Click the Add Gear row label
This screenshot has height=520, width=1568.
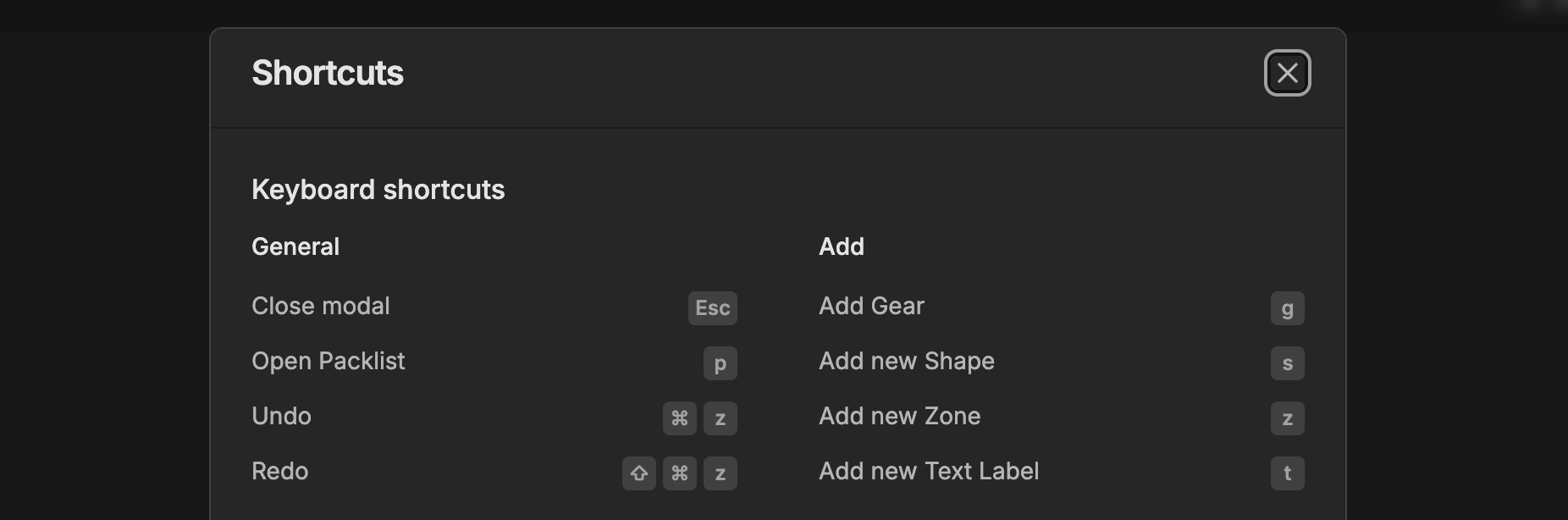coord(871,307)
